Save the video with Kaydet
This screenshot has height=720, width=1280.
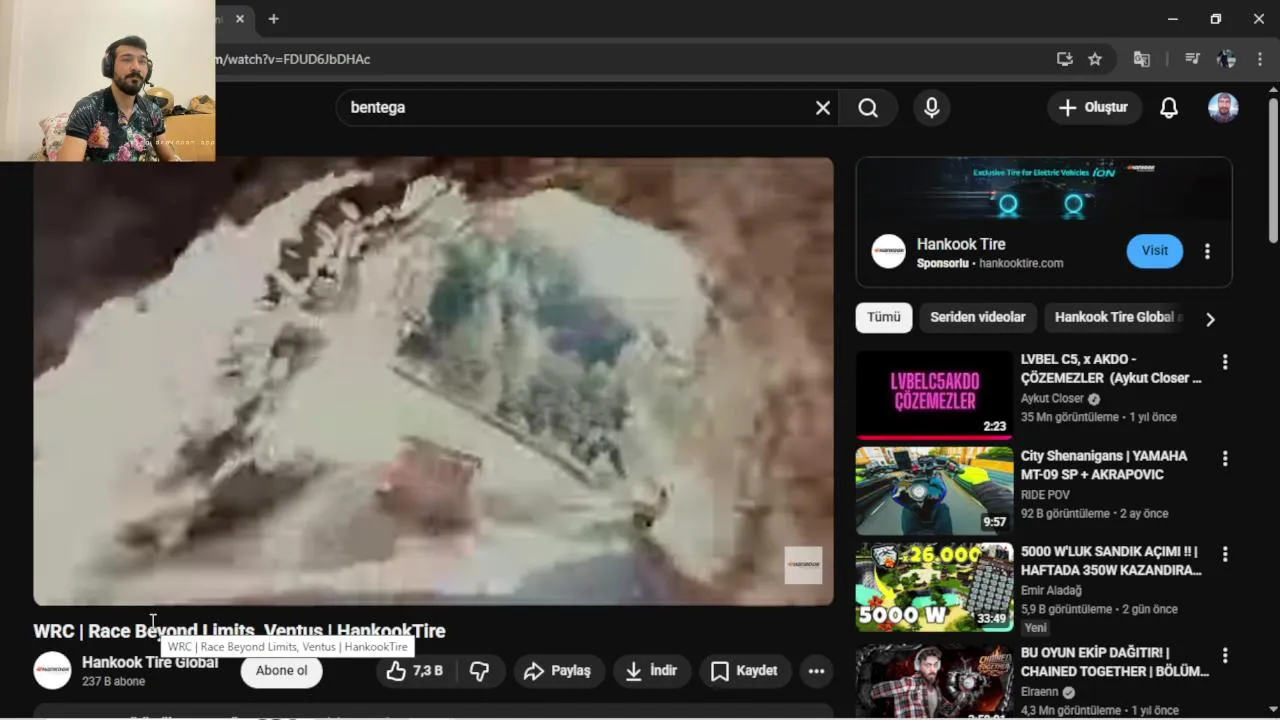click(x=744, y=671)
